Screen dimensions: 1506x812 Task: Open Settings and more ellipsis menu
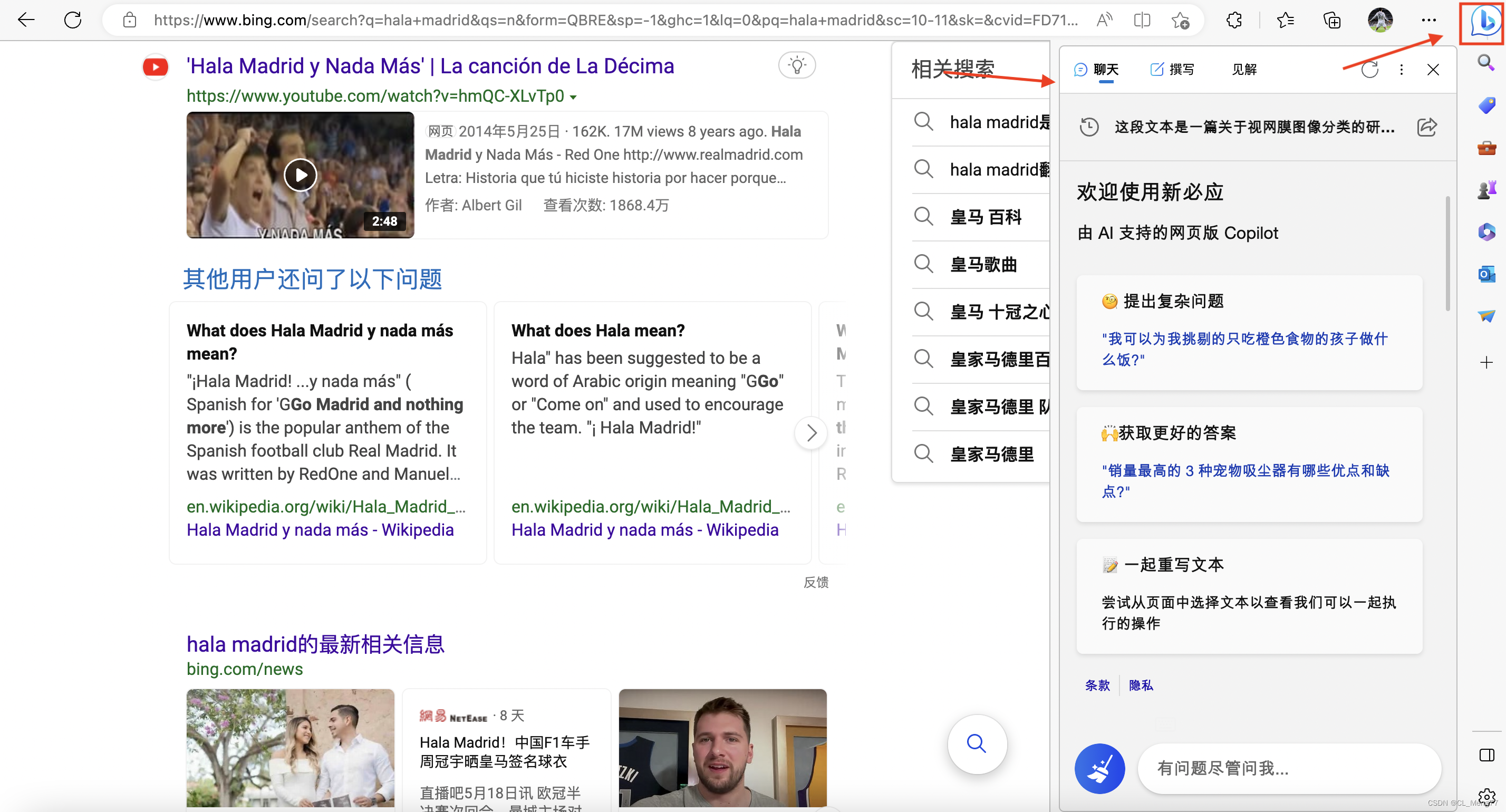tap(1429, 21)
